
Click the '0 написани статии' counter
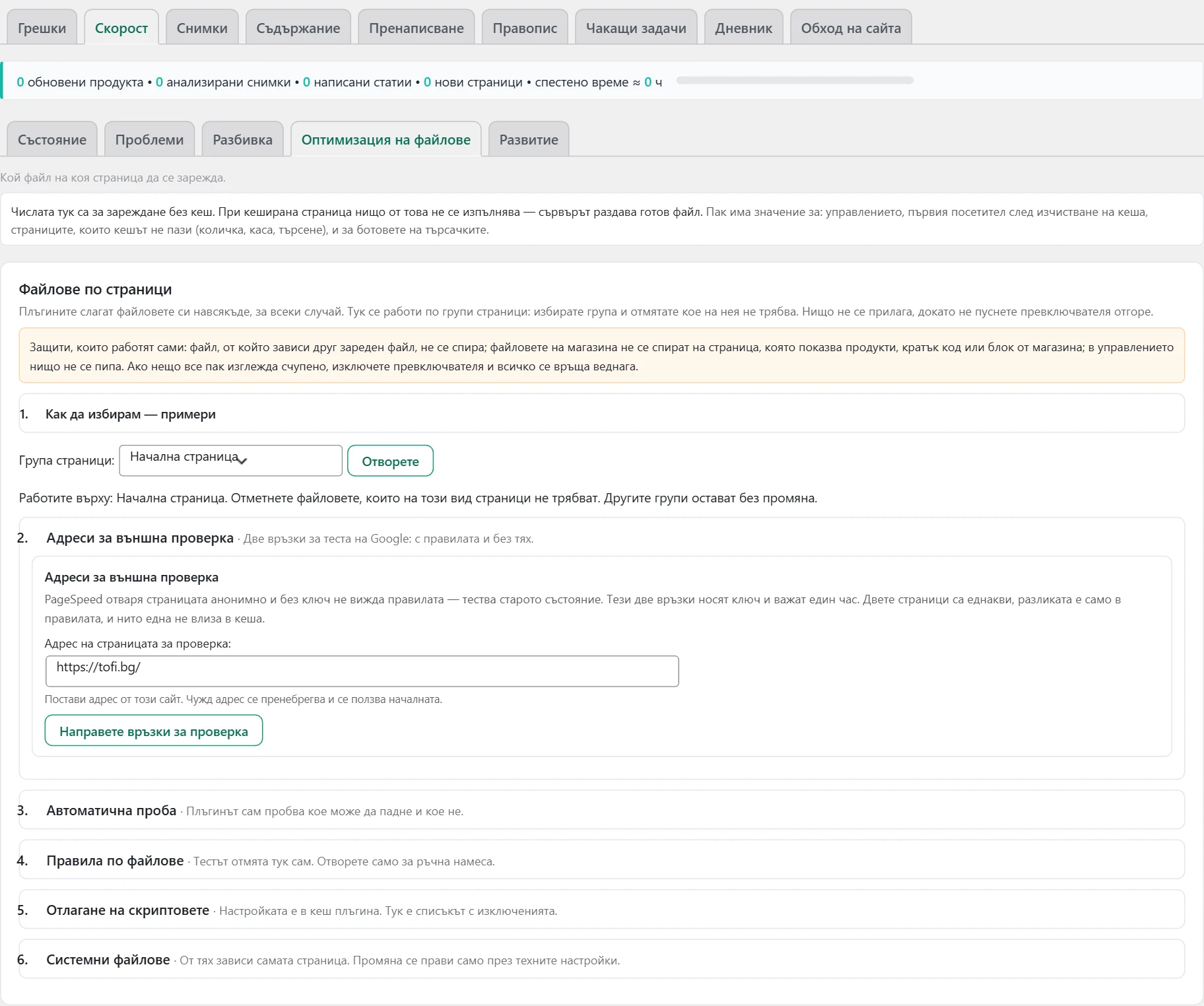point(357,82)
